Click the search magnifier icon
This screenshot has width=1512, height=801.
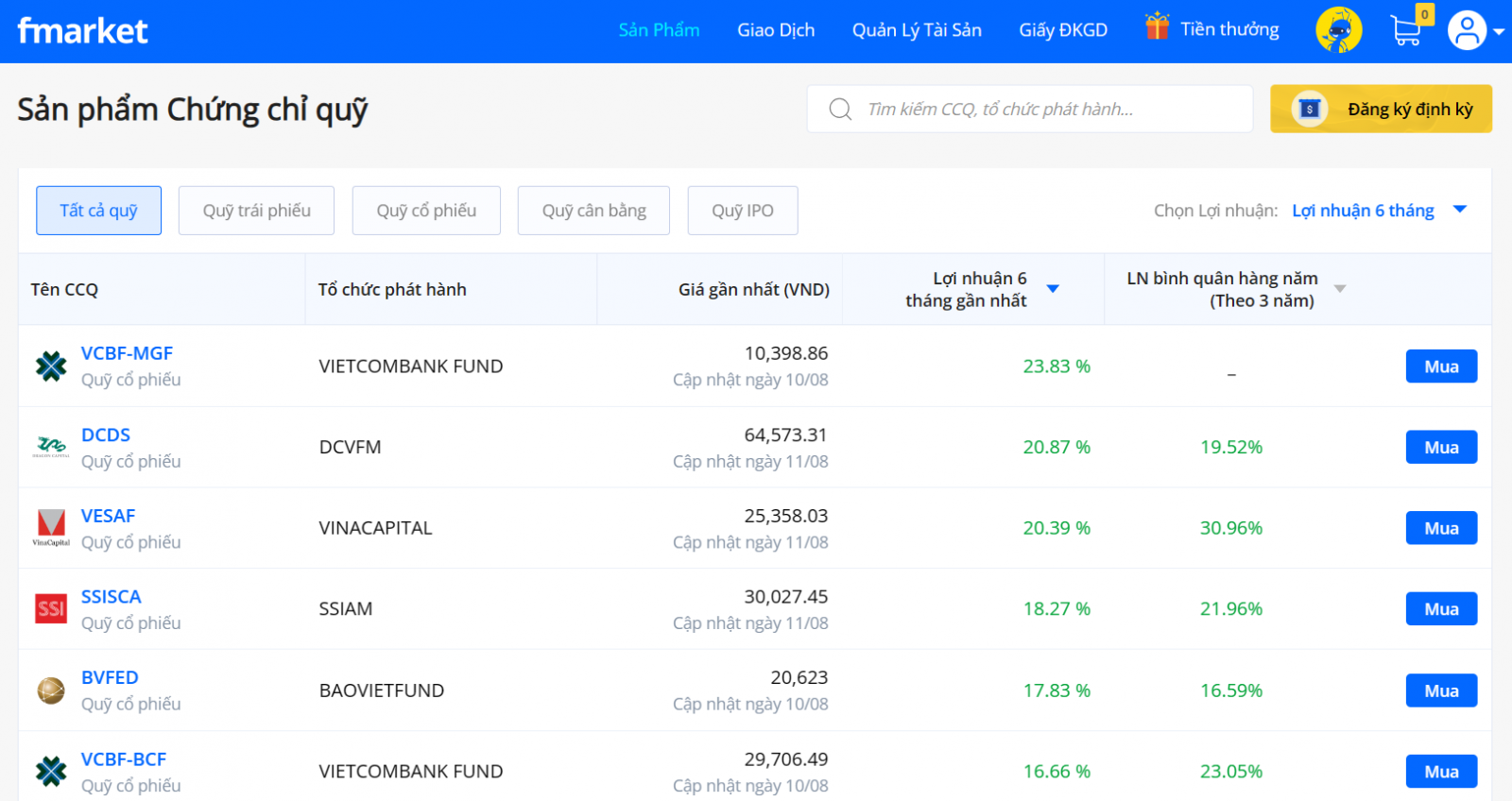[840, 109]
